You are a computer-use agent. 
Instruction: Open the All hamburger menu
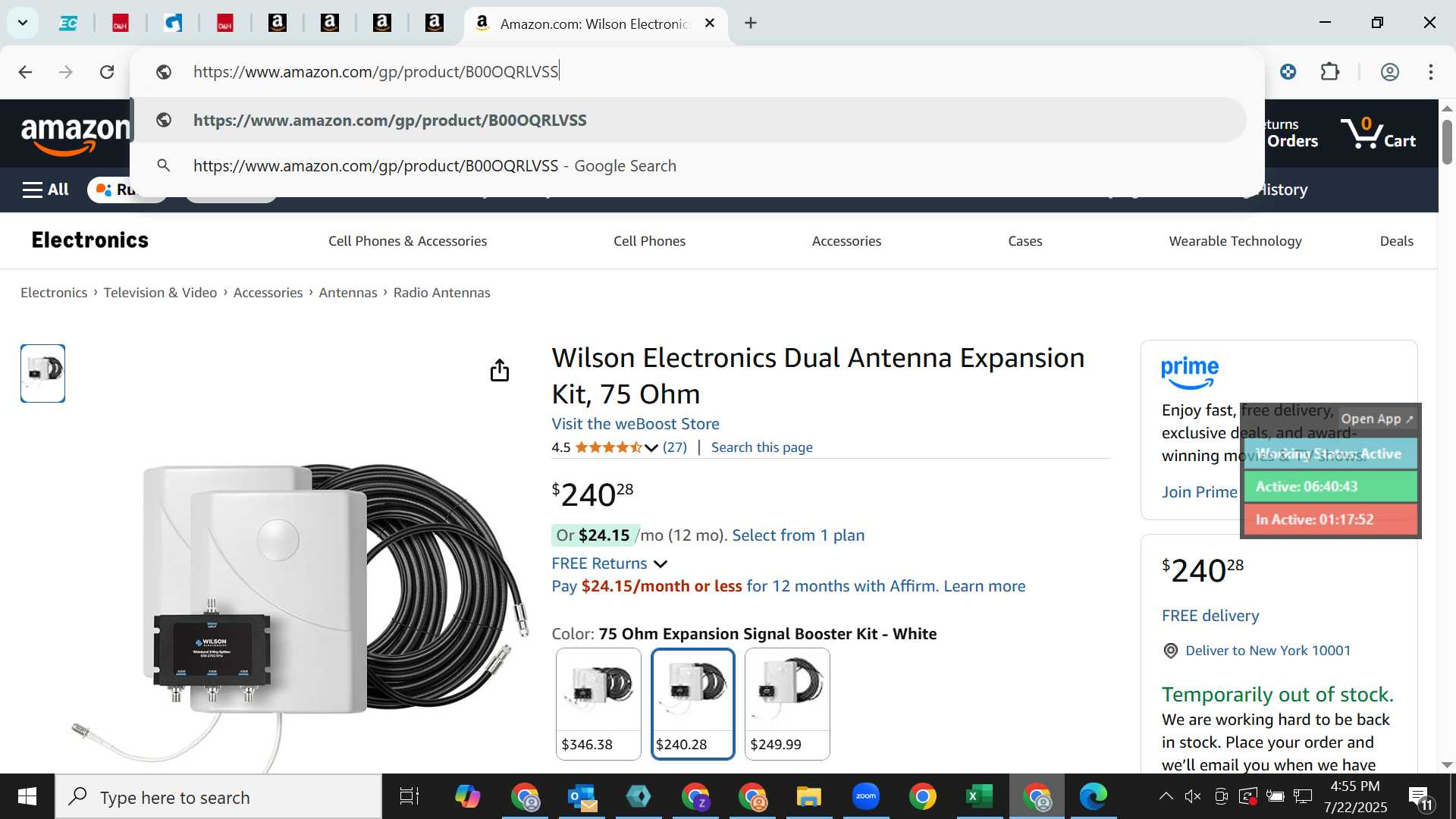click(45, 190)
